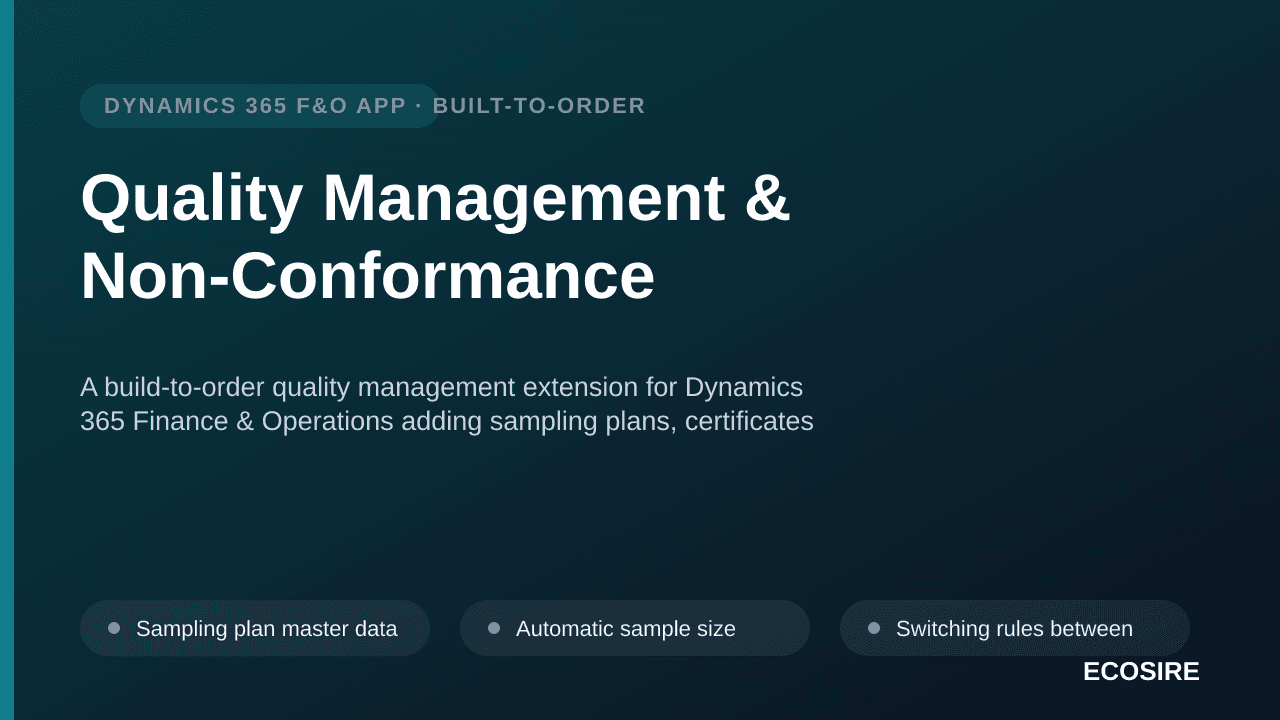Screen dimensions: 1280x720
Task: Click the bullet dot beside 'Automatic sample size'
Action: [x=494, y=628]
